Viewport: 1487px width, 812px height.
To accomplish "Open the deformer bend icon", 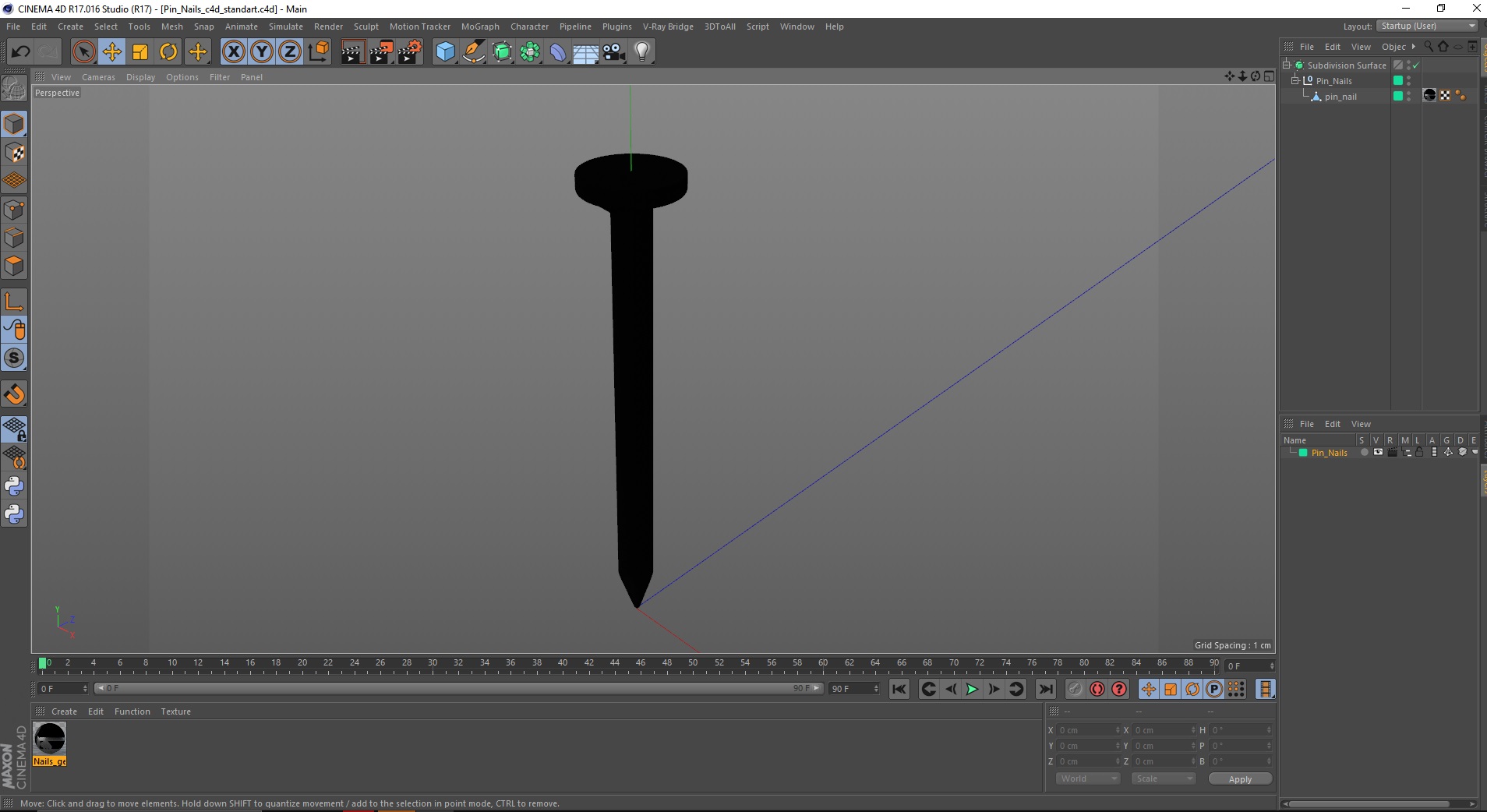I will [x=558, y=52].
